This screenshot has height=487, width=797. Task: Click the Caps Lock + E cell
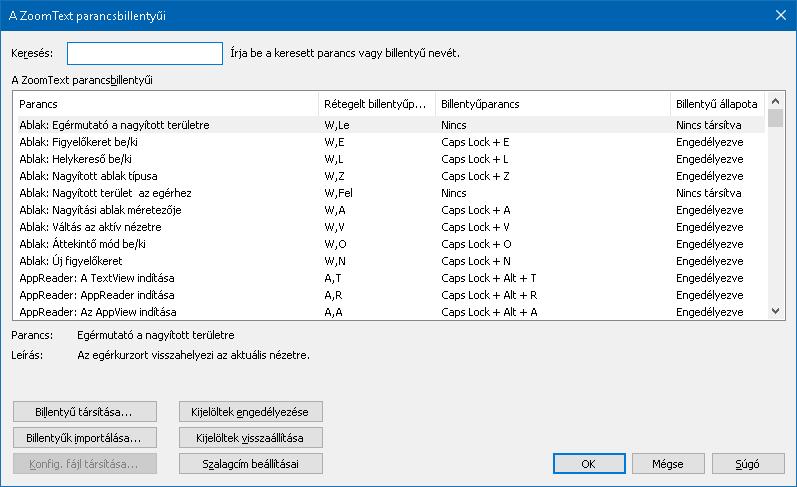(475, 142)
